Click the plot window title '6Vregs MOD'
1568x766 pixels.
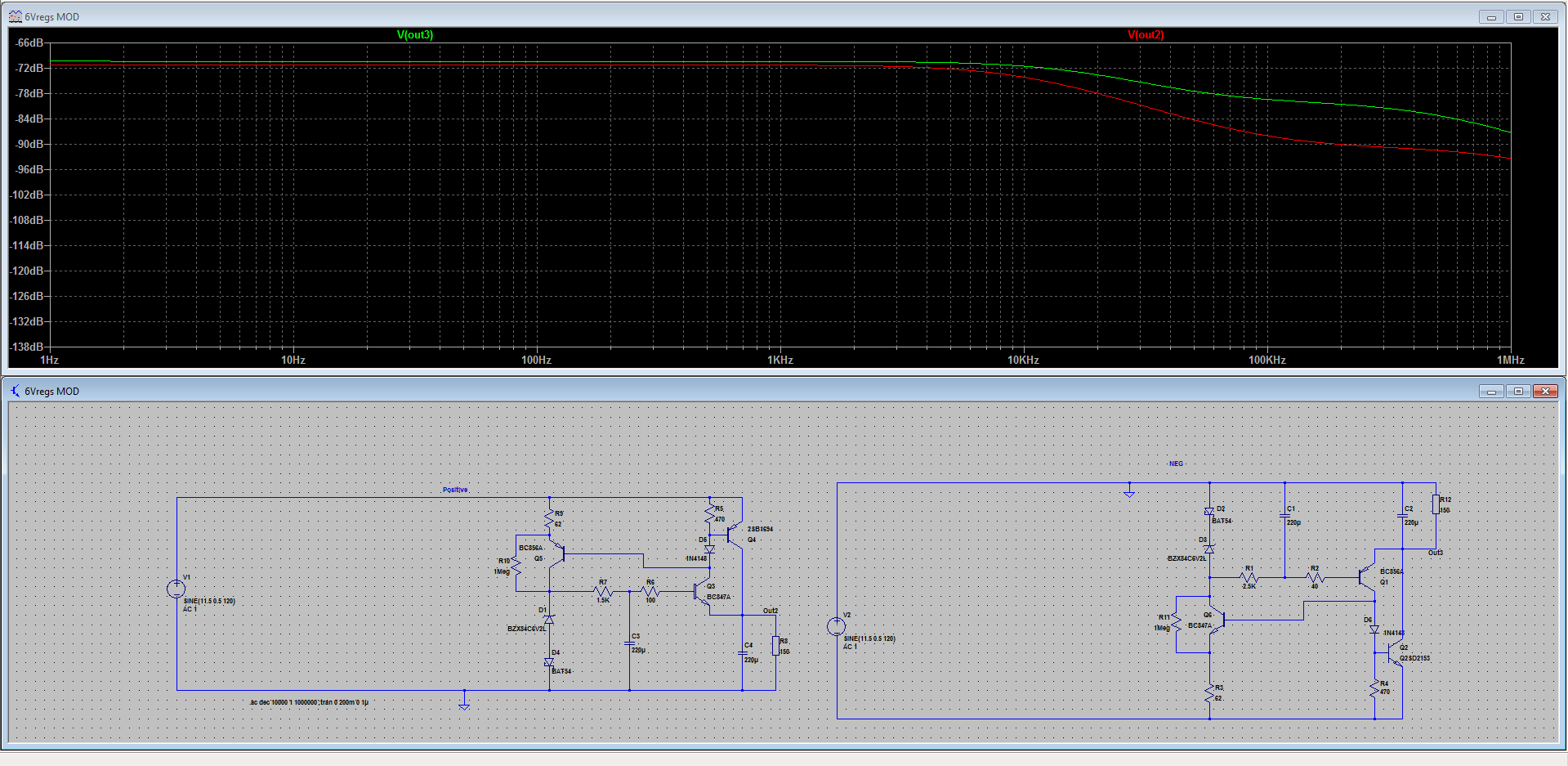click(x=51, y=16)
